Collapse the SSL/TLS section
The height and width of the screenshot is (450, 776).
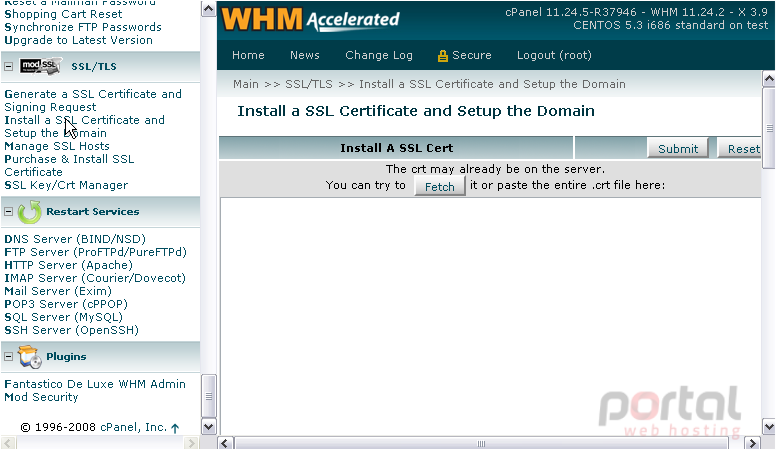pyautogui.click(x=8, y=66)
